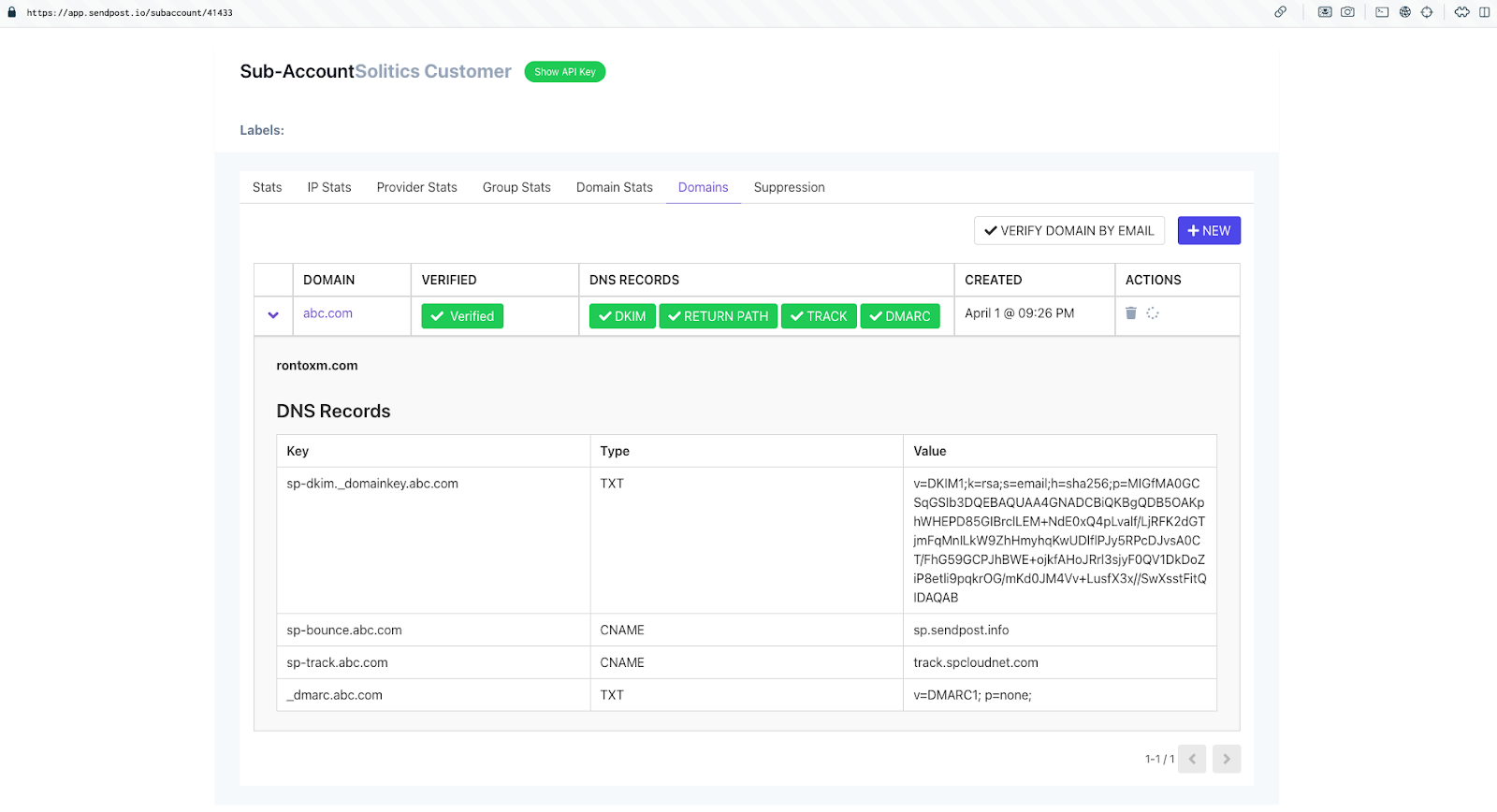Click the link icon in the address bar

point(1280,12)
